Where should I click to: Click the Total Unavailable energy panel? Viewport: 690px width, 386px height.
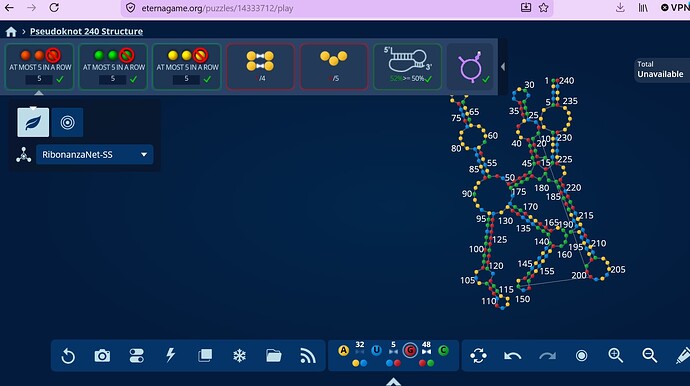pos(661,70)
